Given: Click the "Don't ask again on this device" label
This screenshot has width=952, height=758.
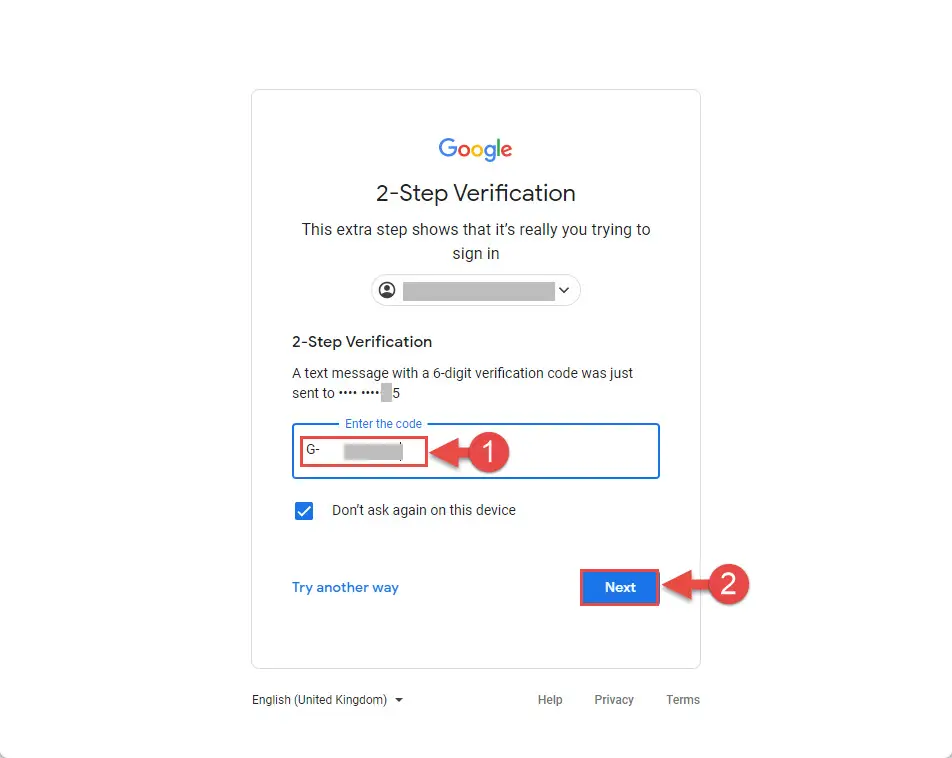Looking at the screenshot, I should pyautogui.click(x=424, y=510).
